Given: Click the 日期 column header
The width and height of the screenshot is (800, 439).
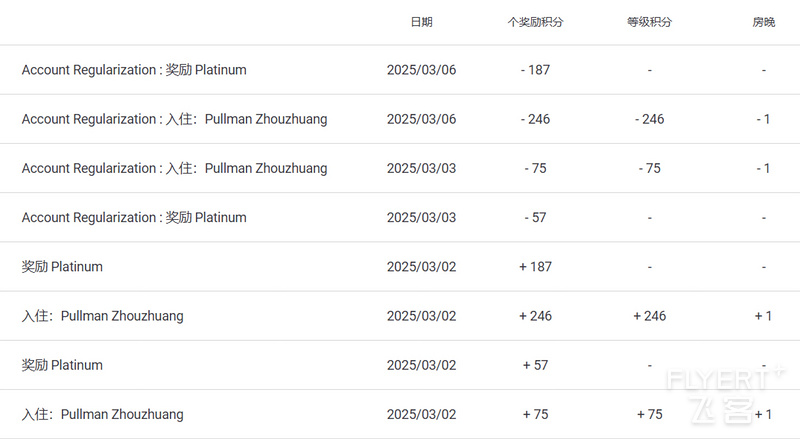Looking at the screenshot, I should pyautogui.click(x=421, y=22).
